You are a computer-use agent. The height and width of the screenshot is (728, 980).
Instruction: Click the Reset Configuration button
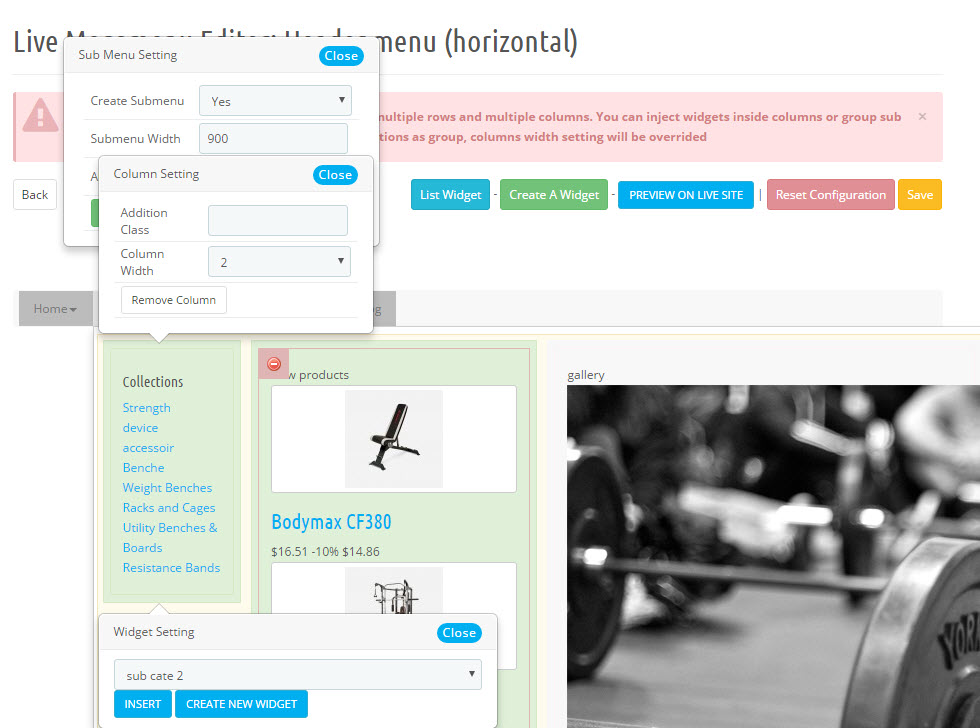831,194
